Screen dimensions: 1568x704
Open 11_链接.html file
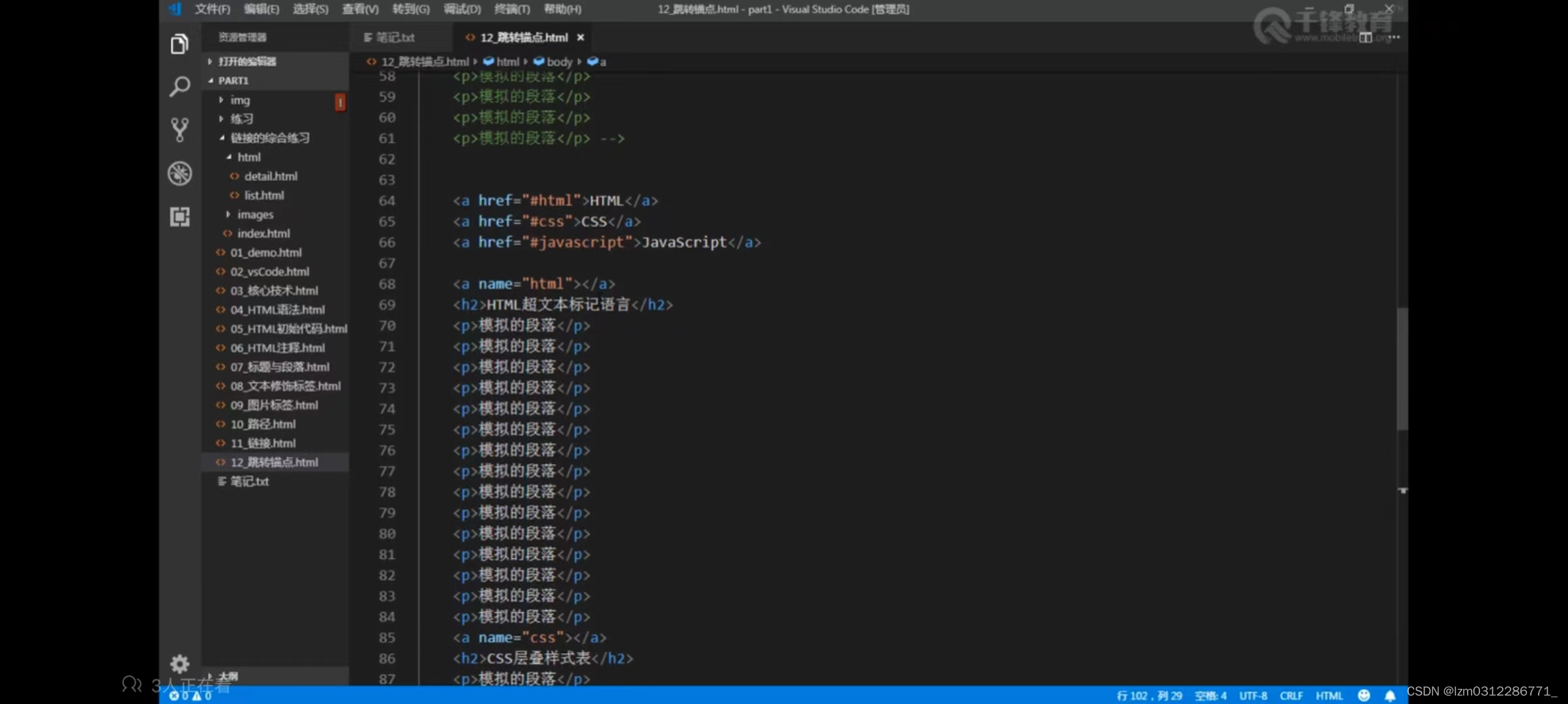coord(276,443)
